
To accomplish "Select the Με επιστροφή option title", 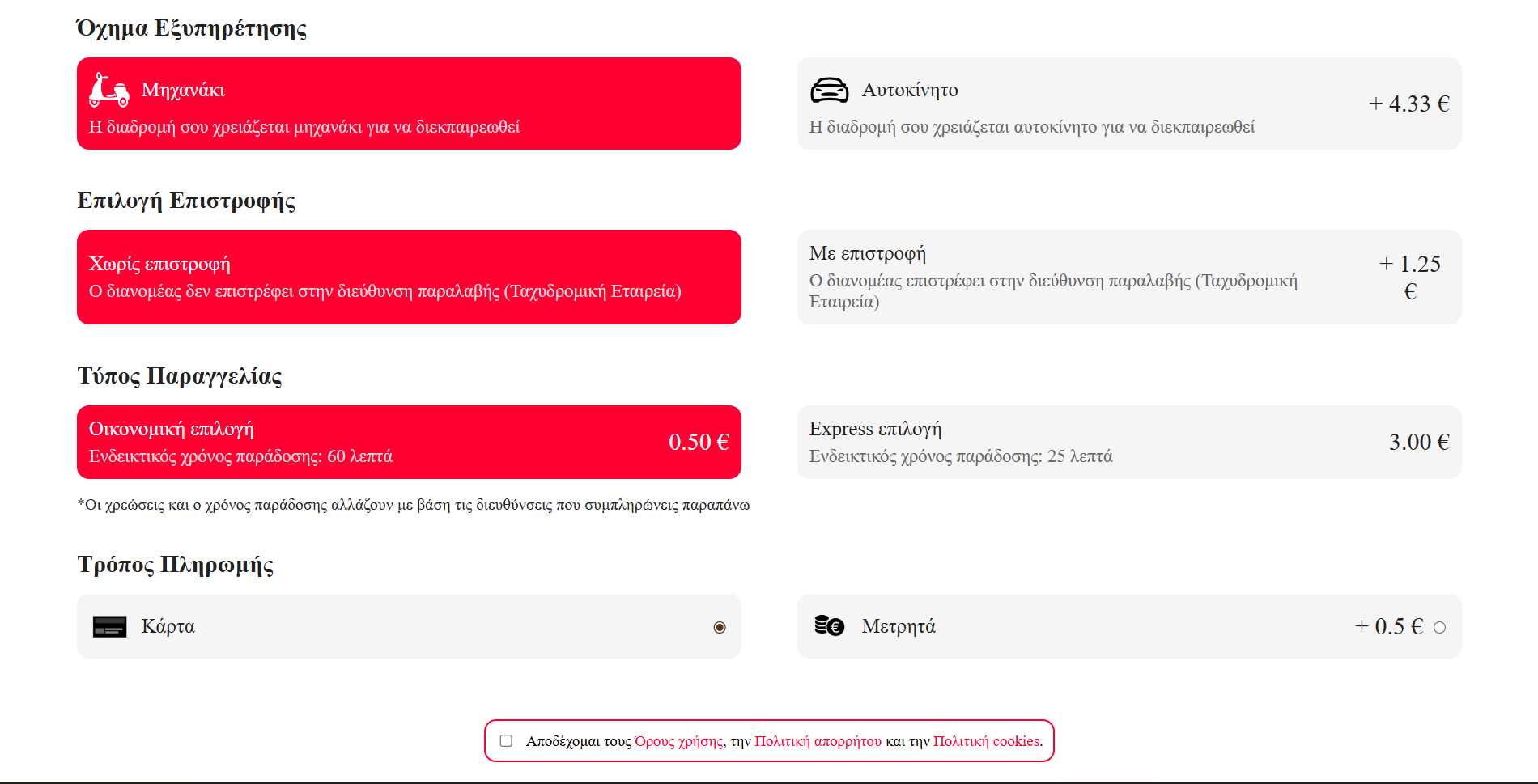I will [868, 253].
